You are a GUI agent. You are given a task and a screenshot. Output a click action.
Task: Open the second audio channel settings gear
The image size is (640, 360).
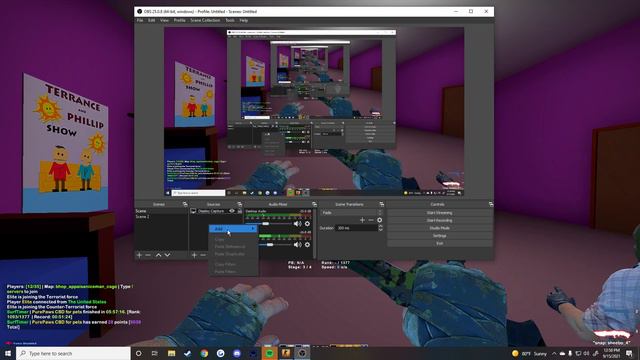(x=307, y=244)
